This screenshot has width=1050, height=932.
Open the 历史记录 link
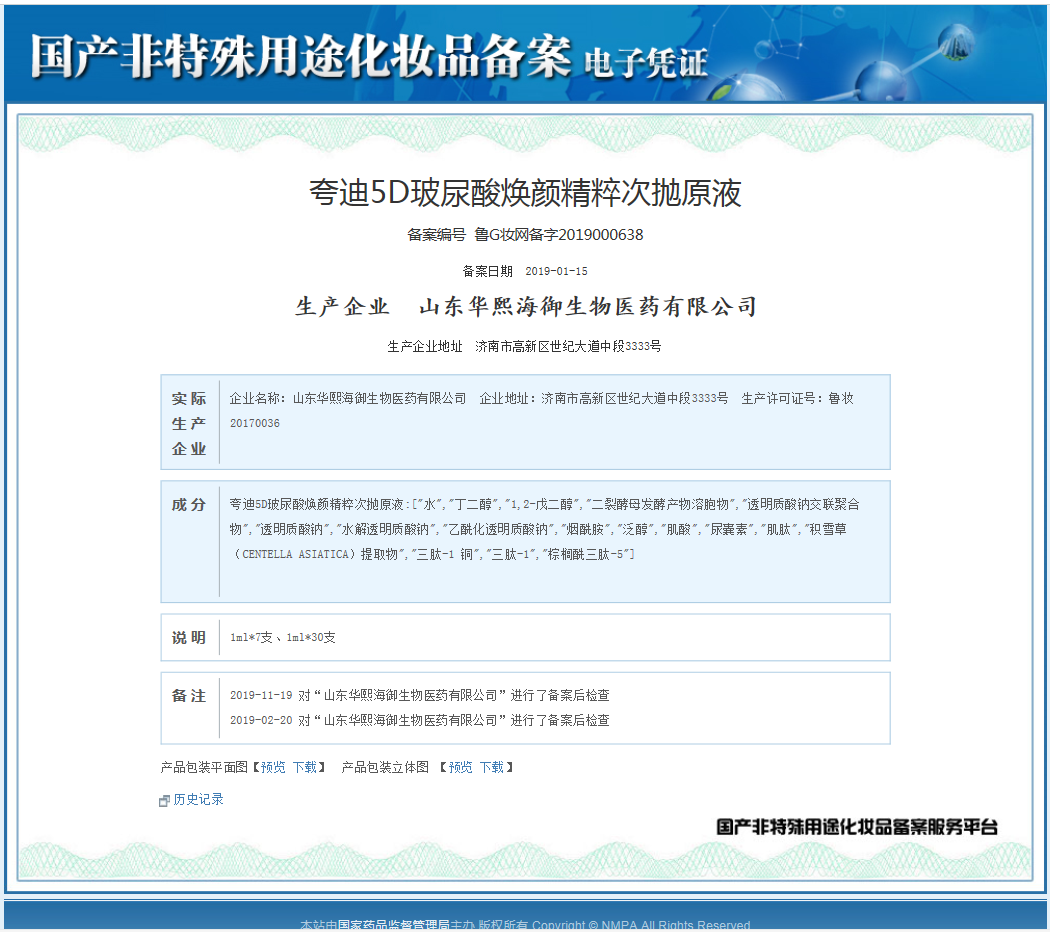[x=198, y=800]
